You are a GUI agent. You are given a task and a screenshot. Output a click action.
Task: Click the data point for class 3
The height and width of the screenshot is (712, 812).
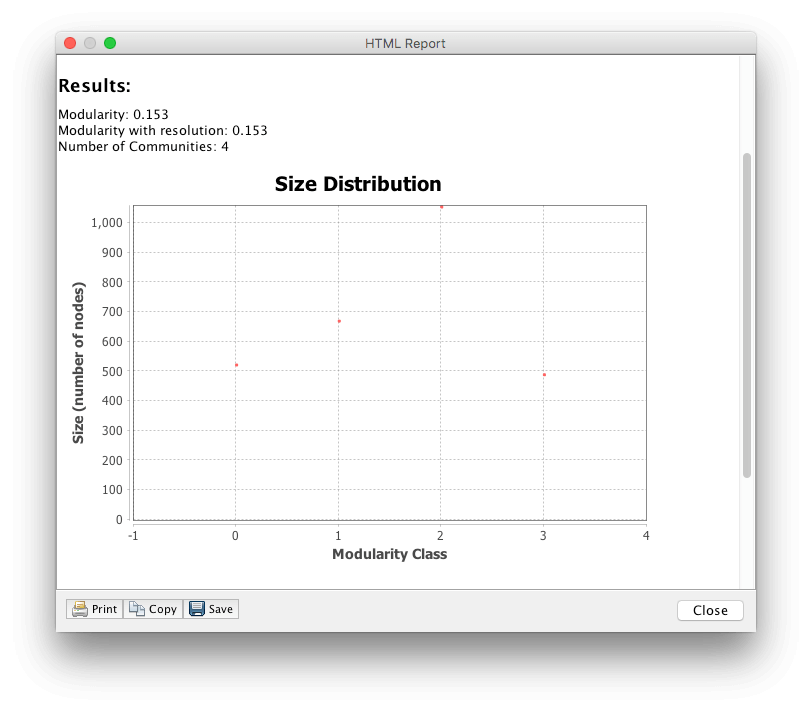[x=544, y=374]
